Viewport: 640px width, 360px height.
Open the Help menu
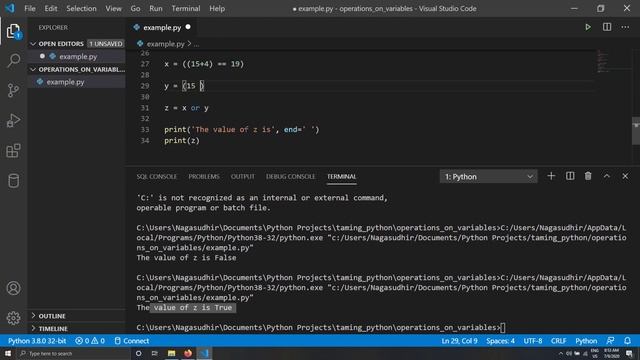[217, 8]
